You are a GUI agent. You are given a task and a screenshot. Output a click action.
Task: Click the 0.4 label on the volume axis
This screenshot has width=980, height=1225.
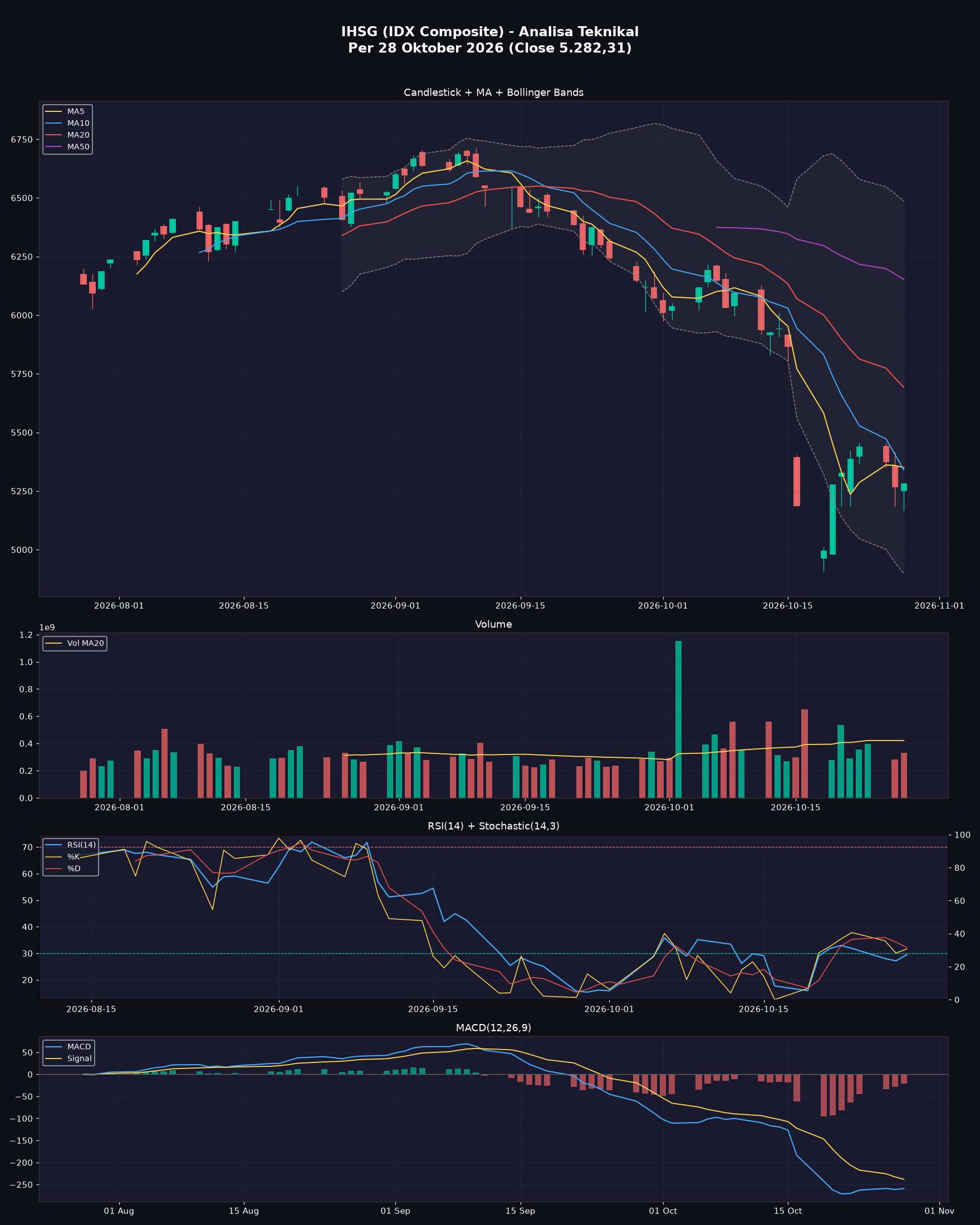(x=27, y=744)
